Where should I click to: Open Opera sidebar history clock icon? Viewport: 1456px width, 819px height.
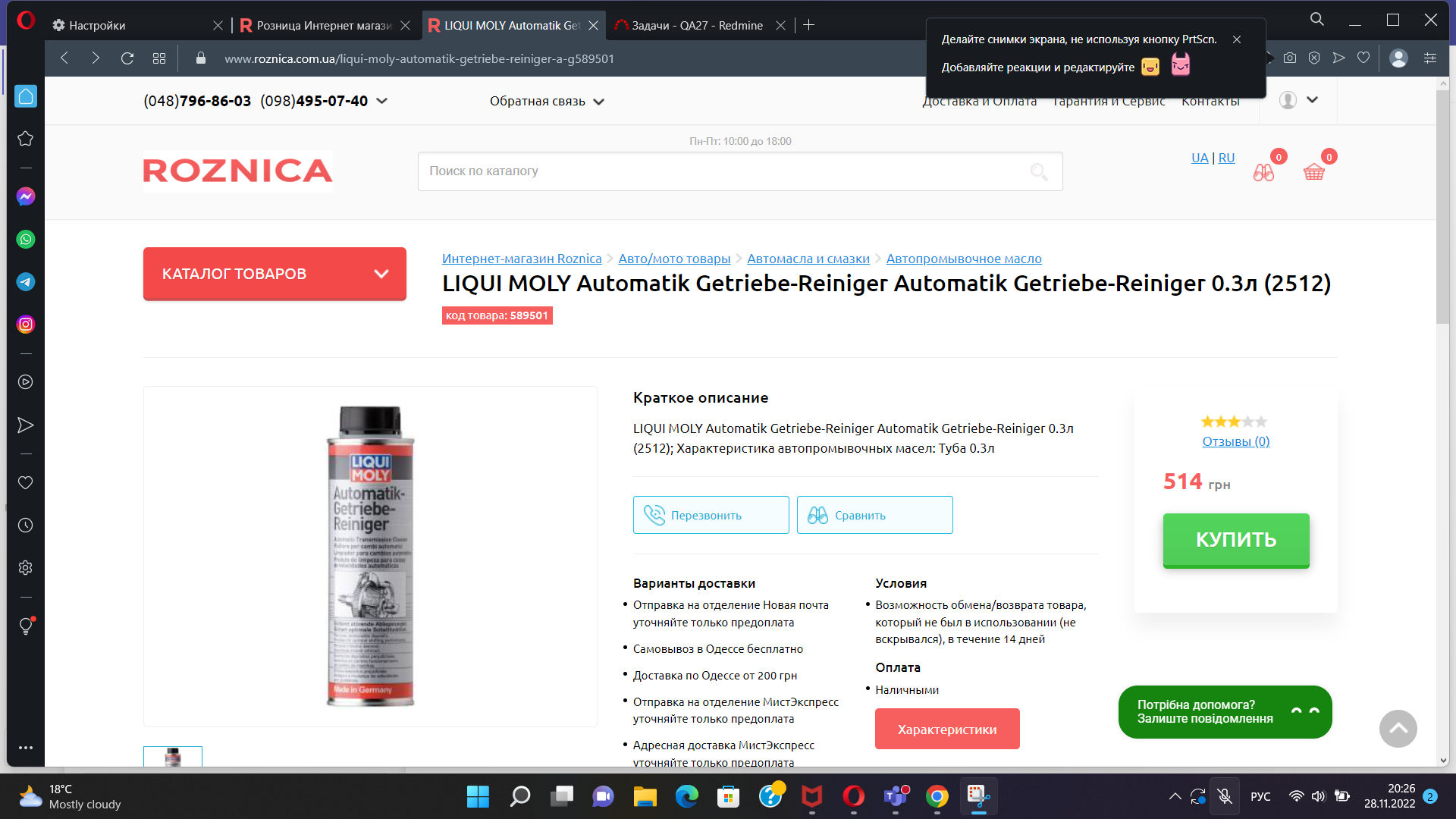point(26,526)
